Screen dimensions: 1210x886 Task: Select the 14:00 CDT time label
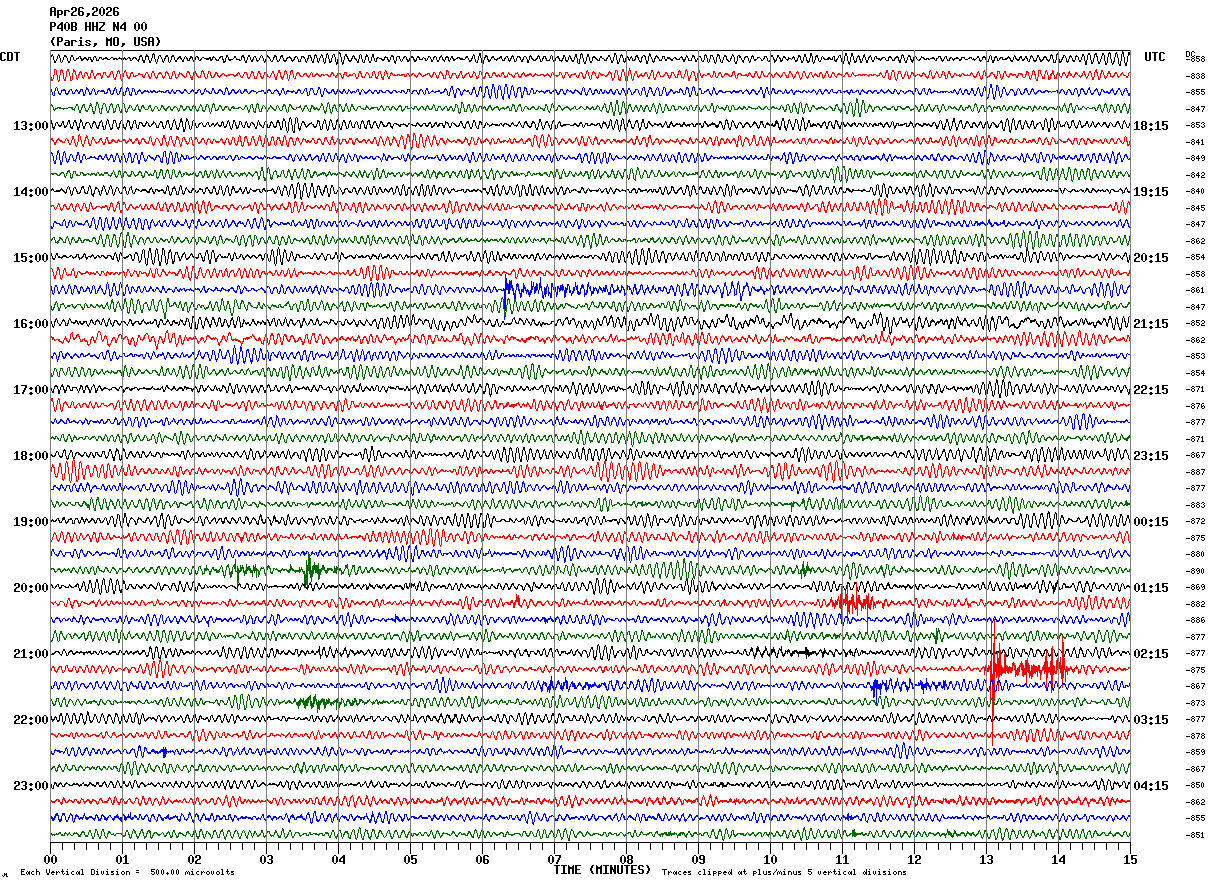click(x=31, y=192)
